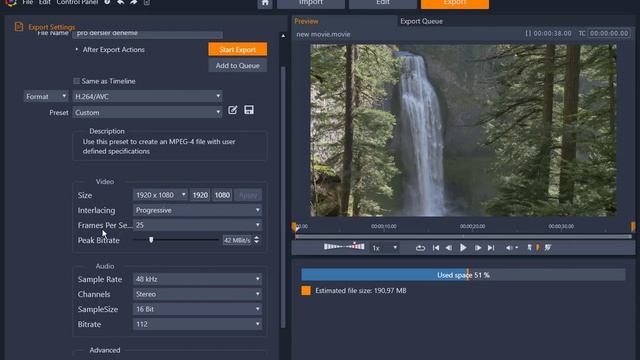Open the Edit menu
The width and height of the screenshot is (640, 360).
point(44,2)
